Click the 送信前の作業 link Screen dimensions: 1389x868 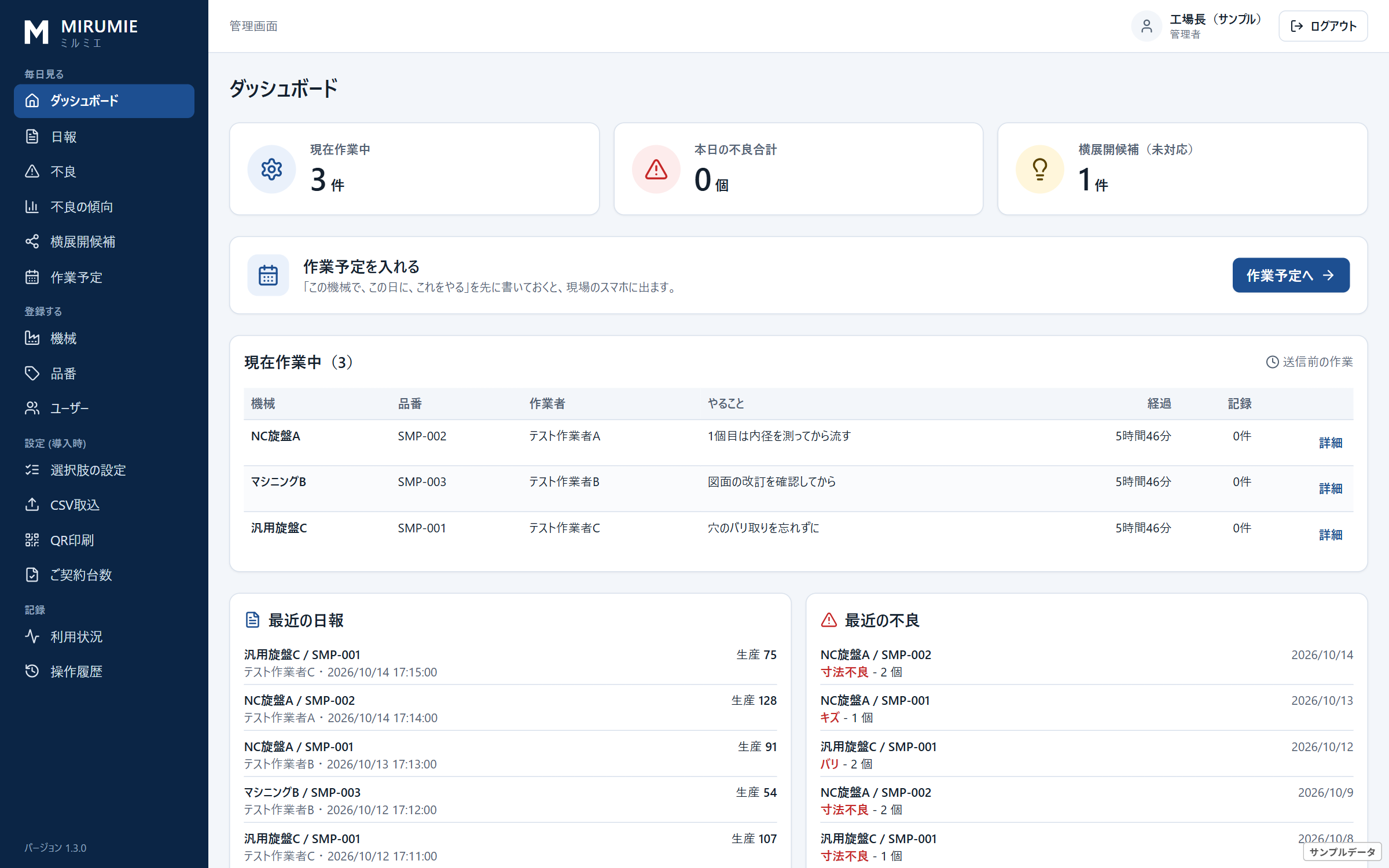pyautogui.click(x=1309, y=362)
